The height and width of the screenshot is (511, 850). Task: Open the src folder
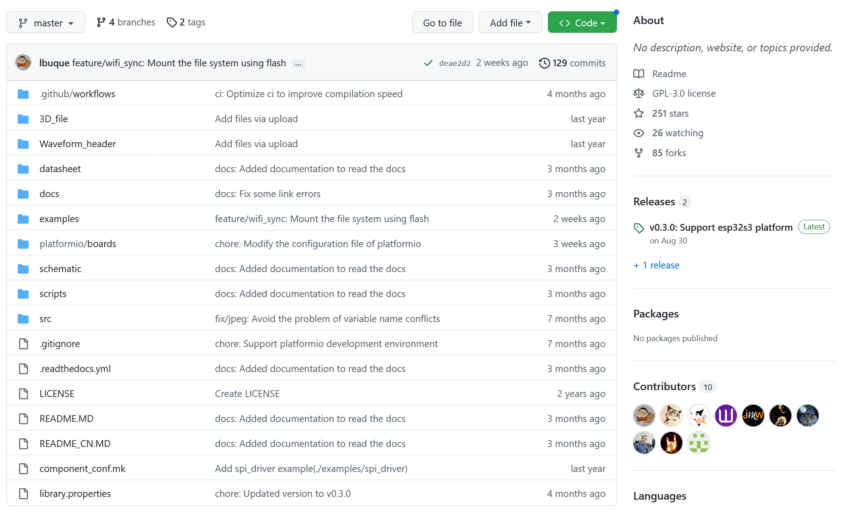(45, 319)
